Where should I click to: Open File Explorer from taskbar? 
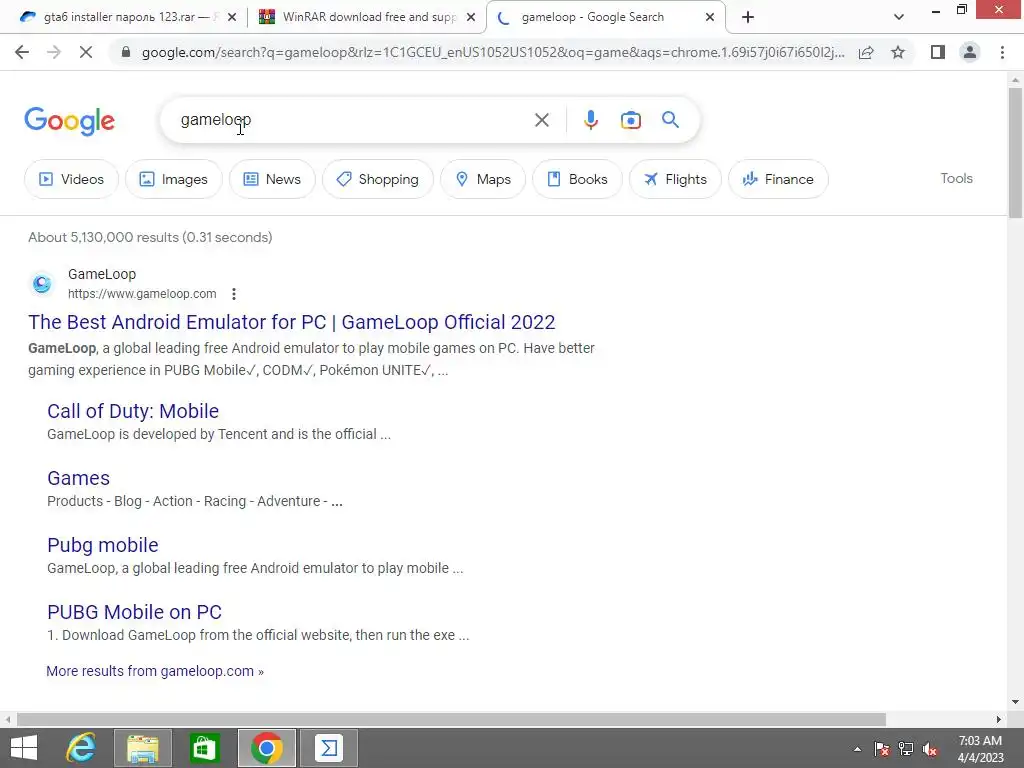[x=143, y=748]
